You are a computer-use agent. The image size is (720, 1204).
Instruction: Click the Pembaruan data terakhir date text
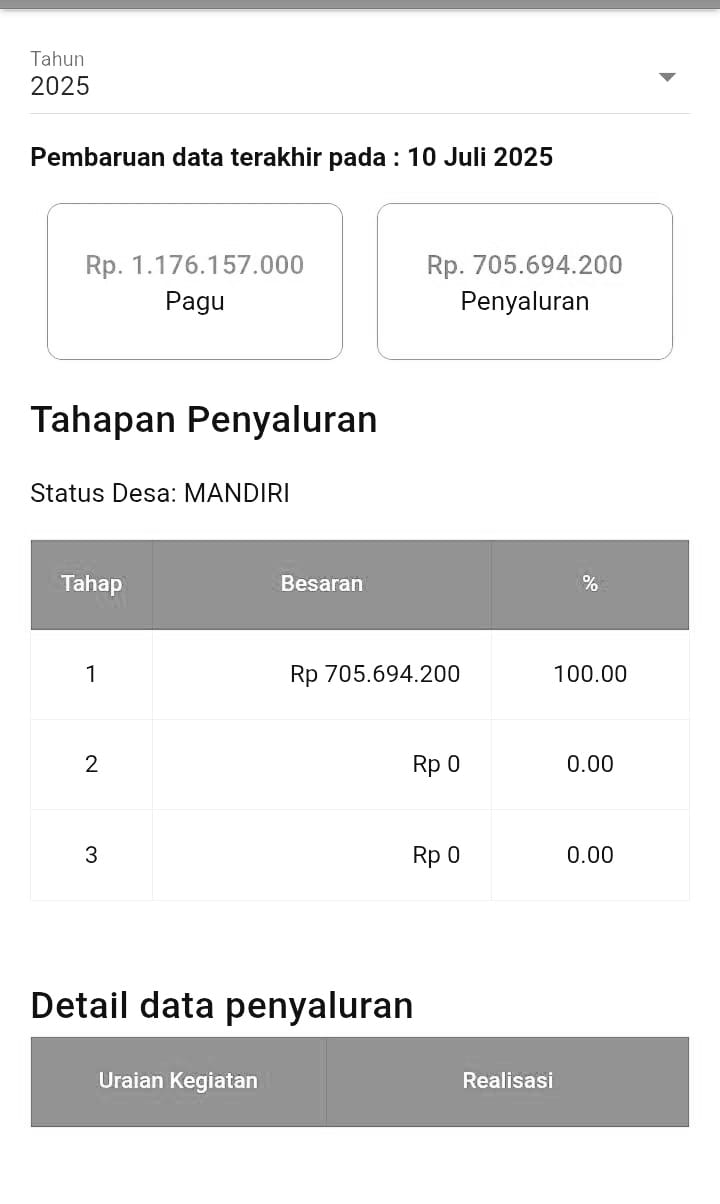tap(291, 157)
